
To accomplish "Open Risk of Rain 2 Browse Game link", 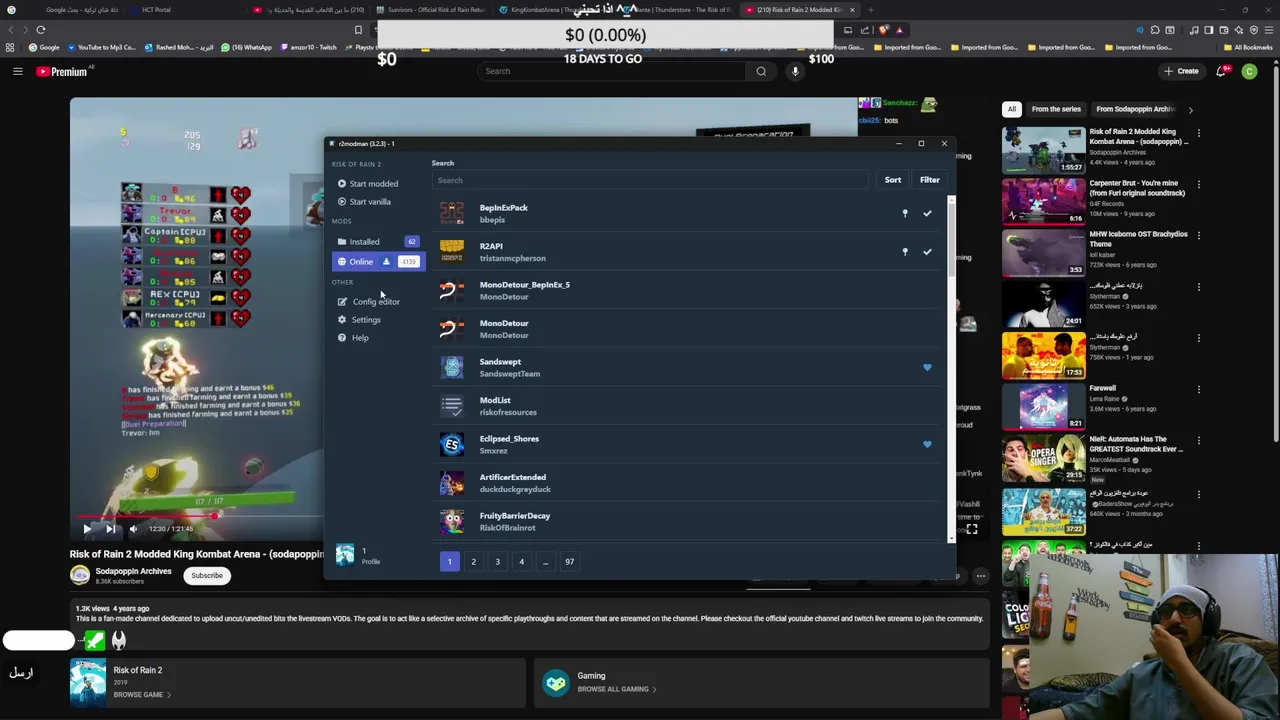I will point(141,695).
